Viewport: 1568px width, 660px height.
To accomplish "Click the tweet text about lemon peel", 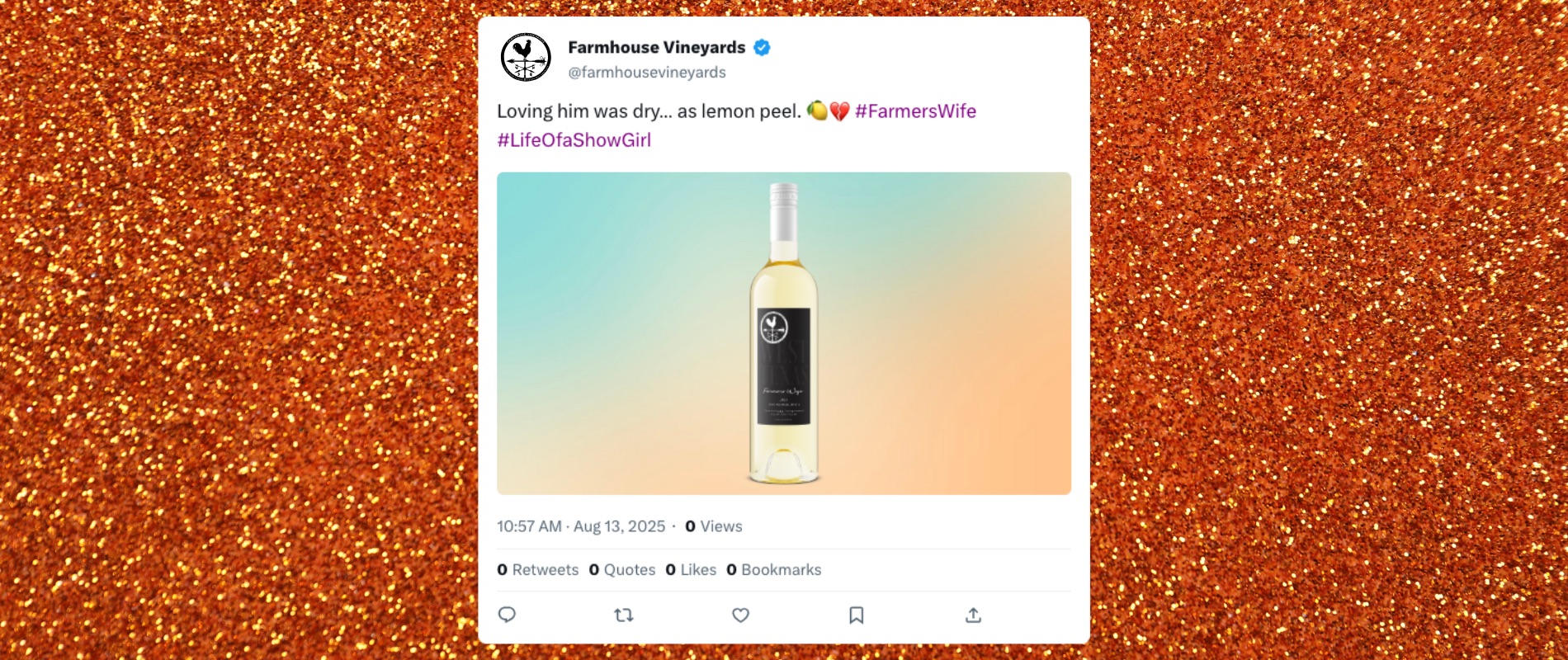I will [649, 111].
